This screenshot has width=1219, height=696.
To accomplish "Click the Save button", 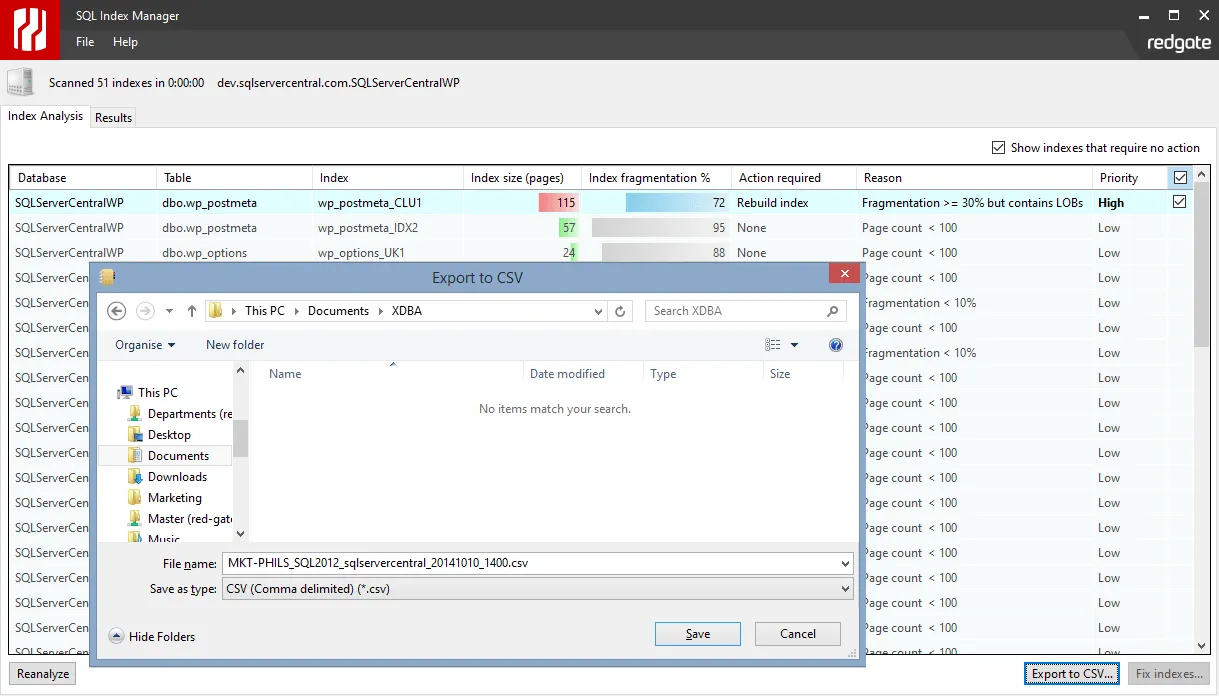I will click(697, 634).
